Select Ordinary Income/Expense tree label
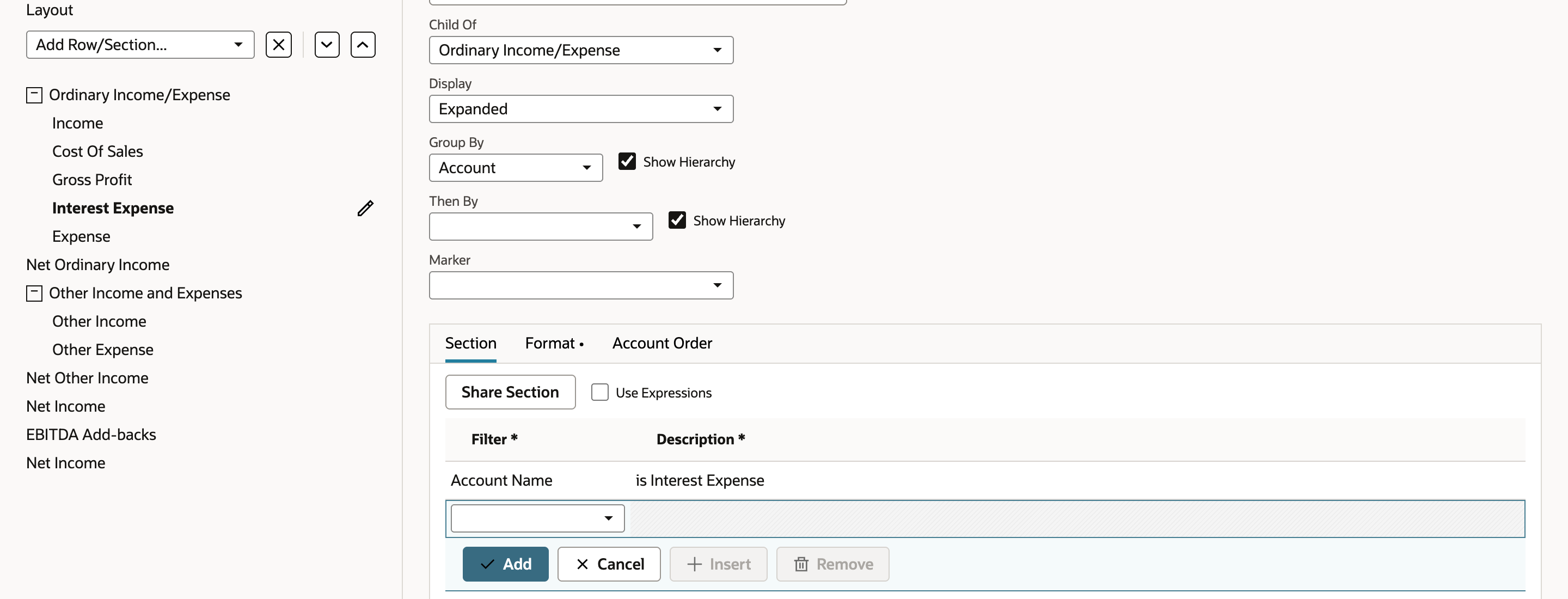 [x=139, y=95]
